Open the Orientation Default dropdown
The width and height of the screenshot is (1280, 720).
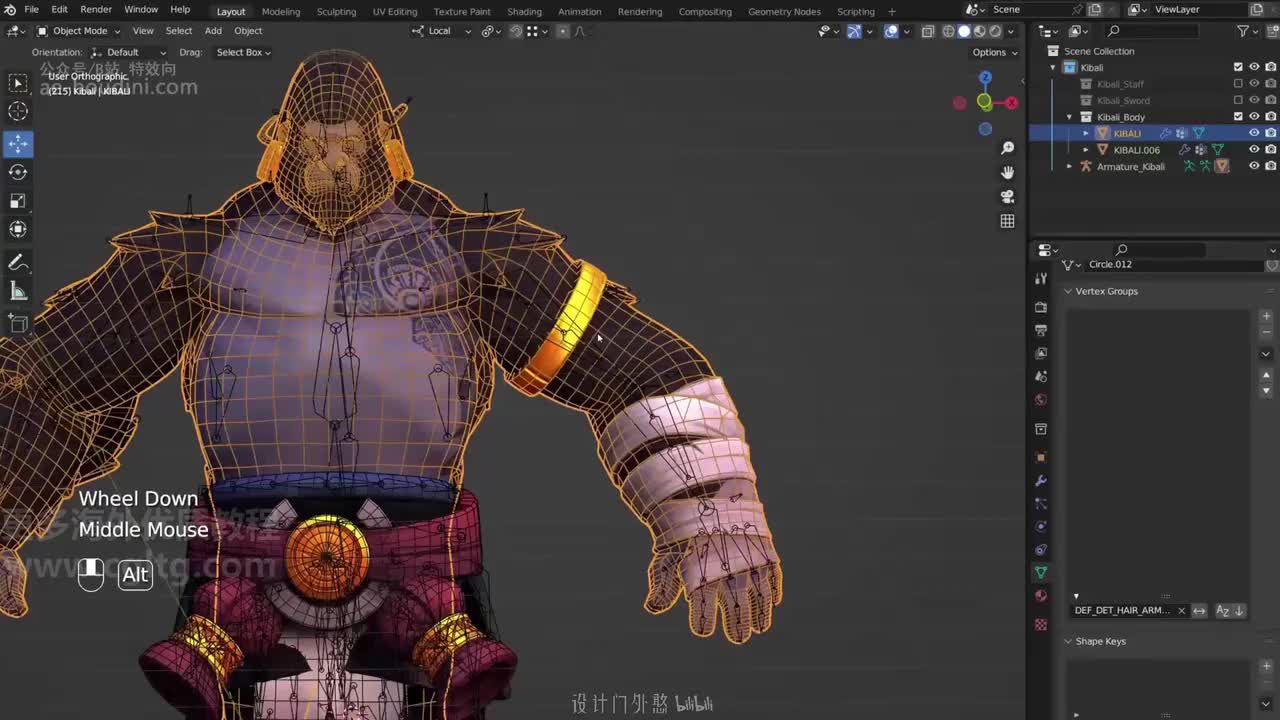pos(129,52)
